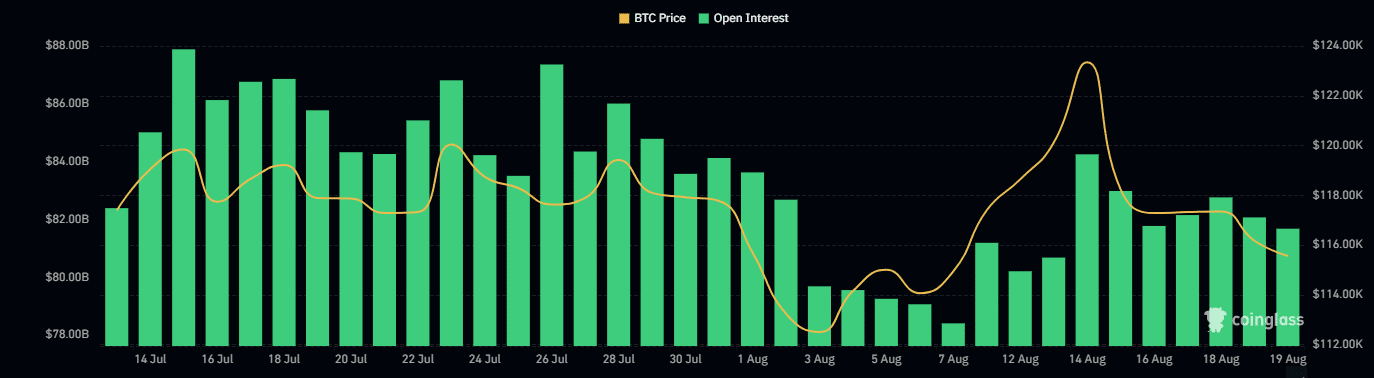1374x378 pixels.
Task: Select the 14 Aug open interest bar
Action: (x=1087, y=250)
